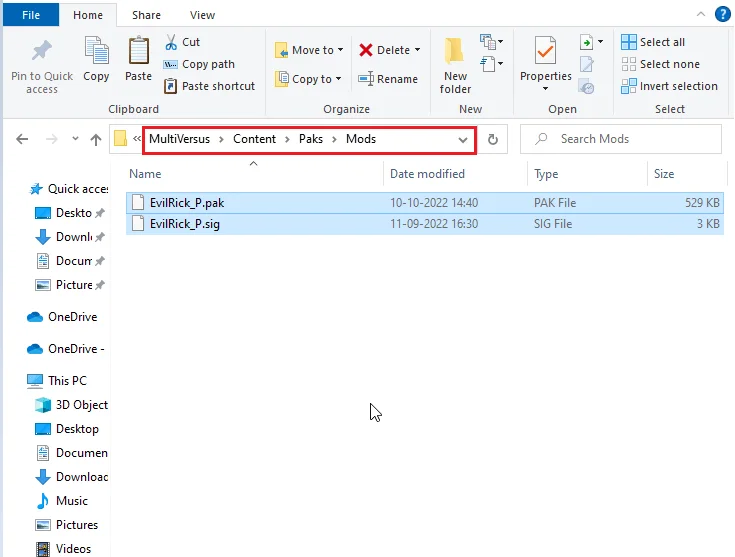Open Pictures under This PC
The image size is (735, 557).
67,525
